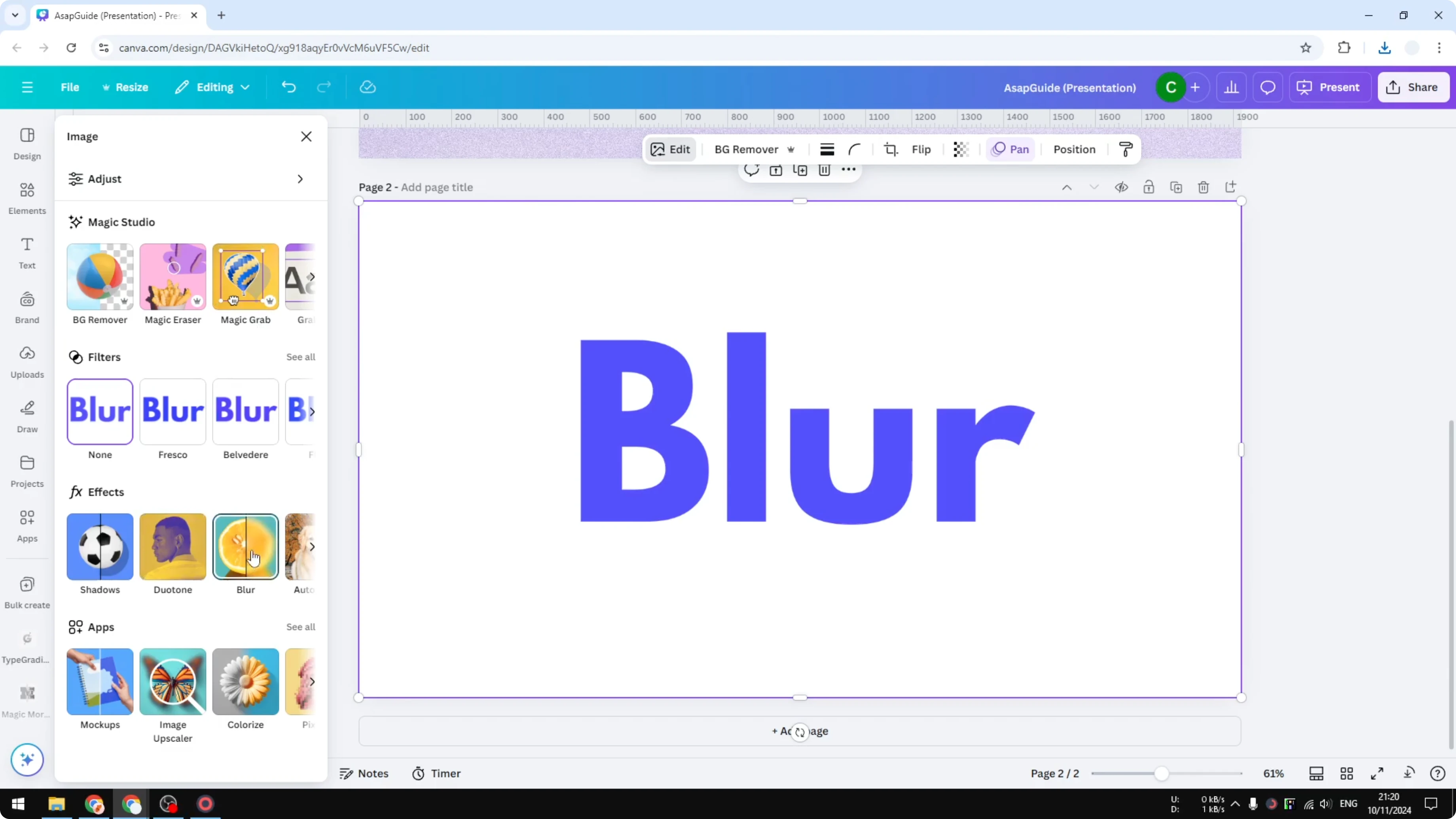Image resolution: width=1456 pixels, height=819 pixels.
Task: Add a comment using the speech bubble icon
Action: tap(752, 170)
